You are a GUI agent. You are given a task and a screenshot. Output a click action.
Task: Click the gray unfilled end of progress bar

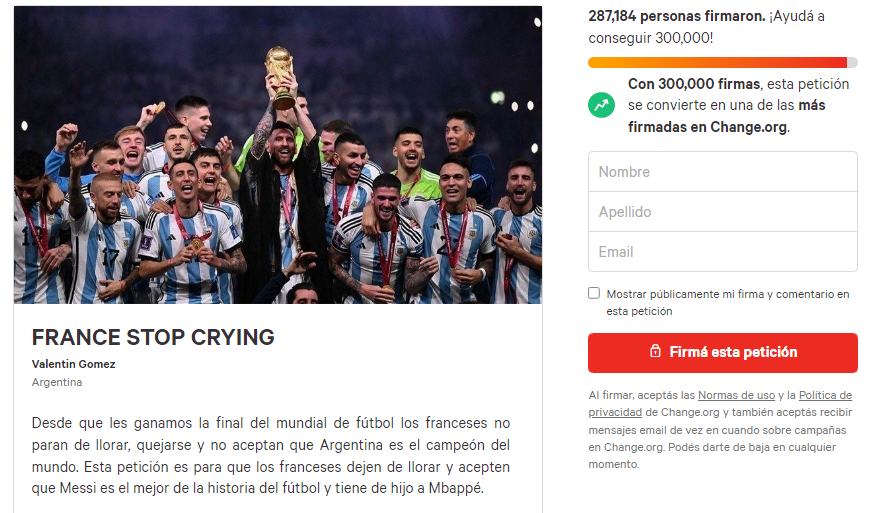[852, 62]
